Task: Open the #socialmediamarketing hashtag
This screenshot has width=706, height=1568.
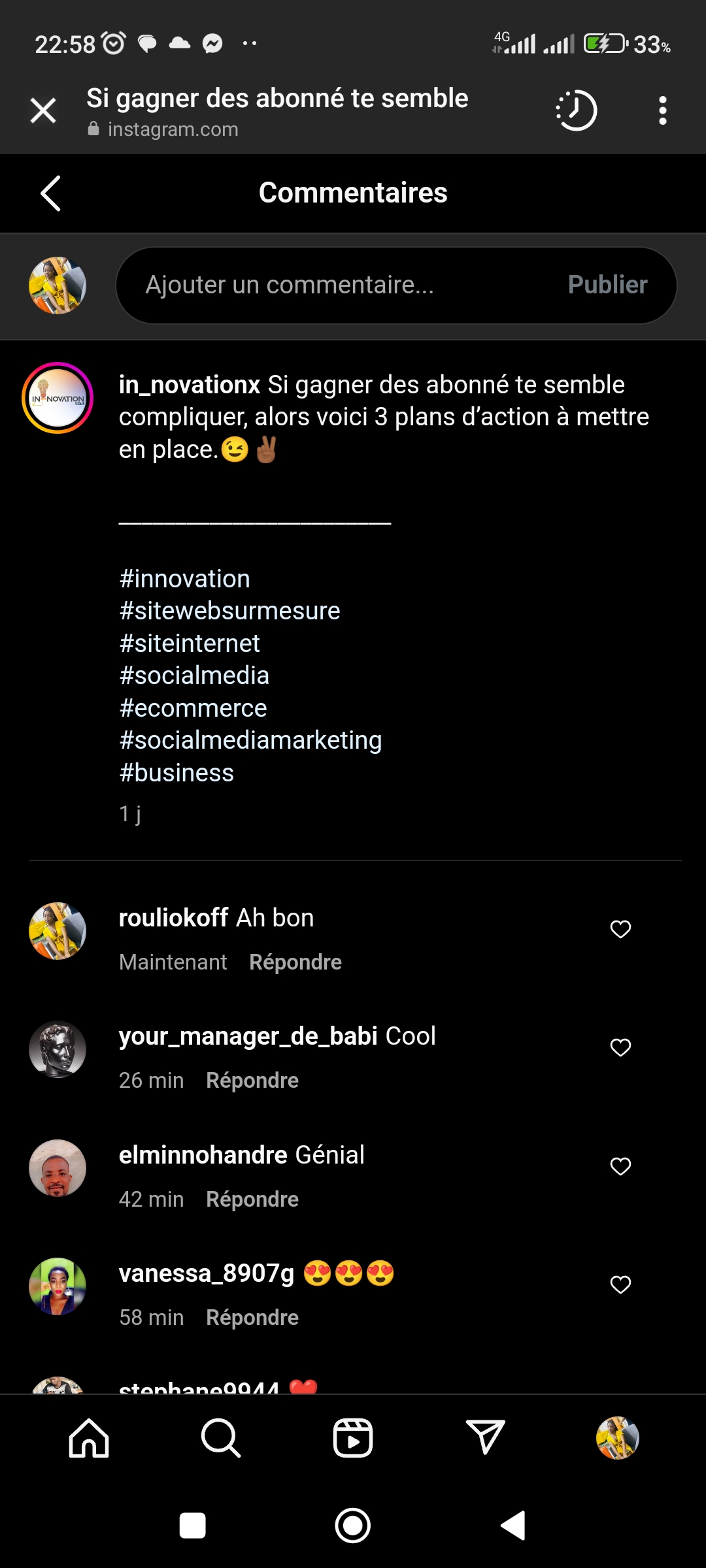Action: (x=250, y=740)
